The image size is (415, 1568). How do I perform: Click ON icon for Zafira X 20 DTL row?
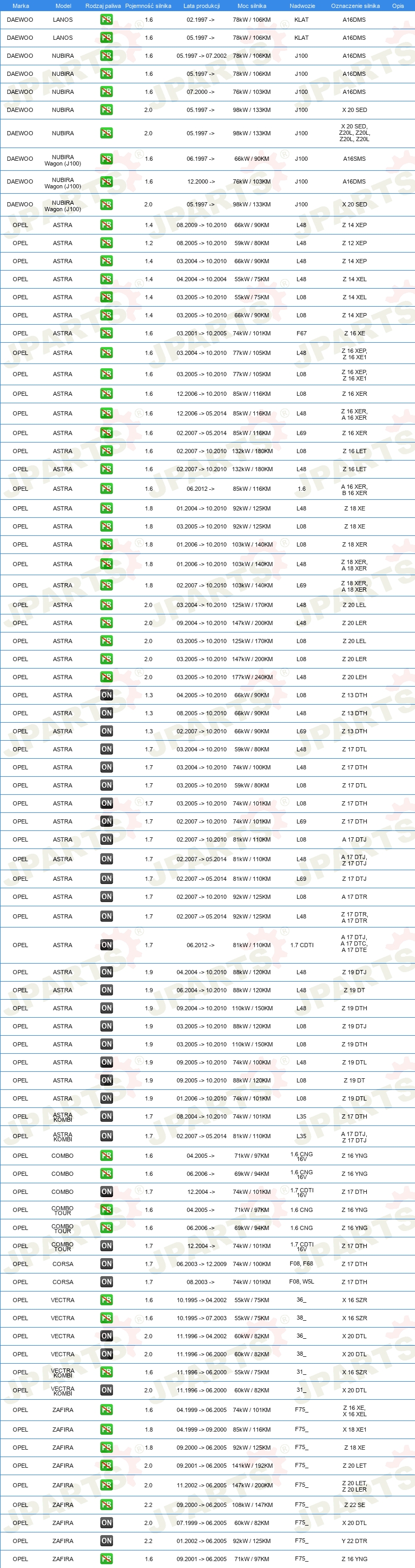pyautogui.click(x=107, y=1523)
